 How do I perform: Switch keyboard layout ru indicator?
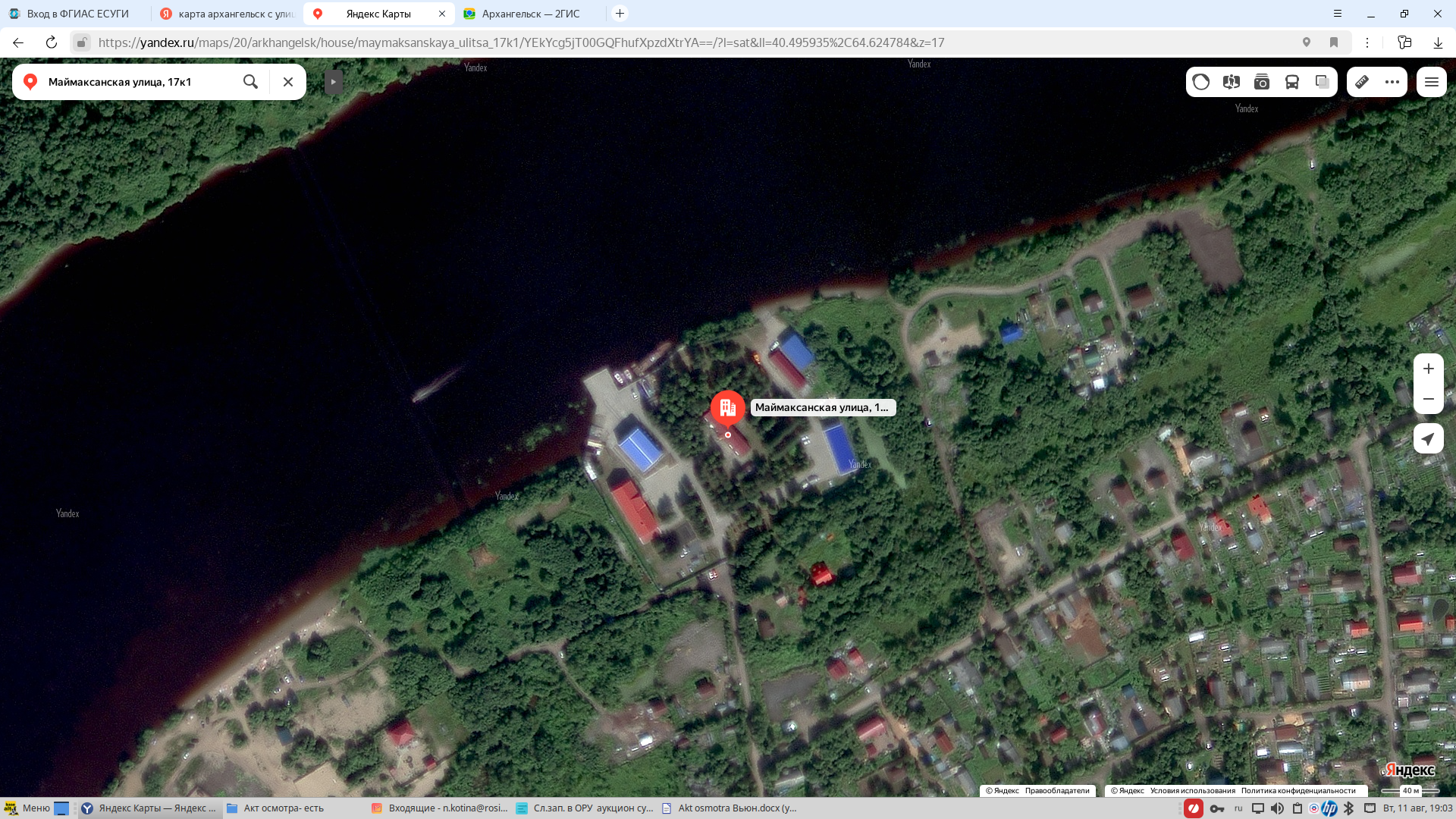coord(1238,808)
